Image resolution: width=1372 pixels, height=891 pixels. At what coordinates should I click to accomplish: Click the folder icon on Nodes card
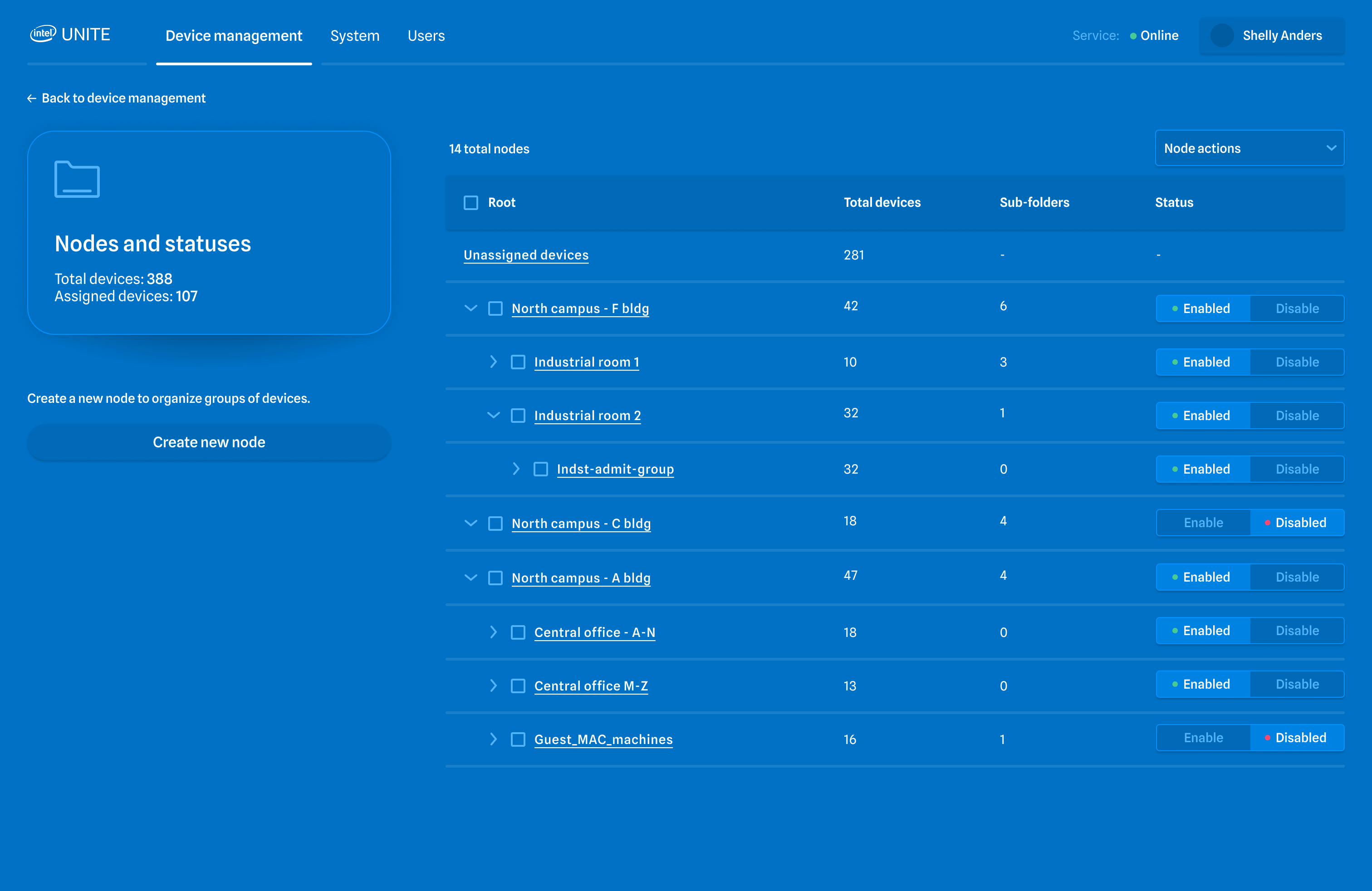point(76,179)
